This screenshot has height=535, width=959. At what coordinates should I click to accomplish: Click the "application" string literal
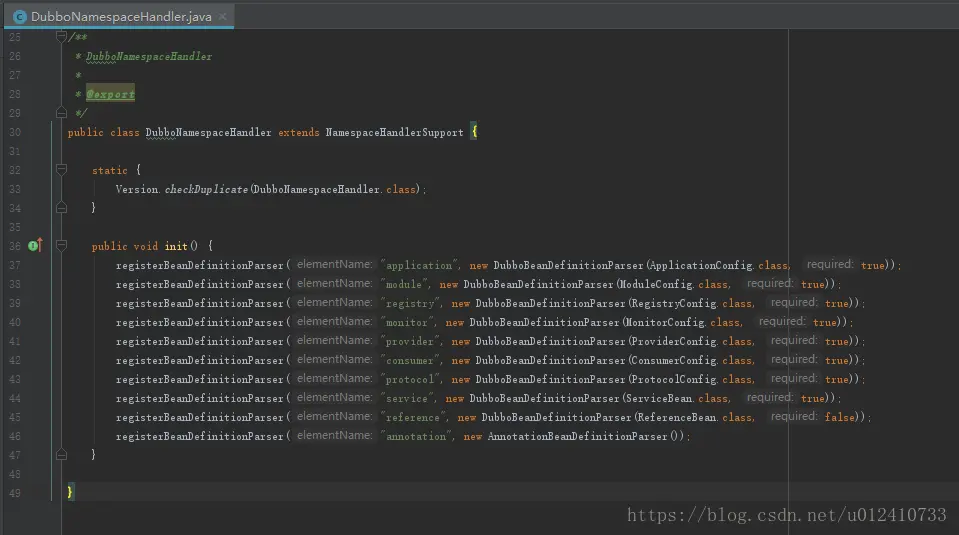pos(419,265)
